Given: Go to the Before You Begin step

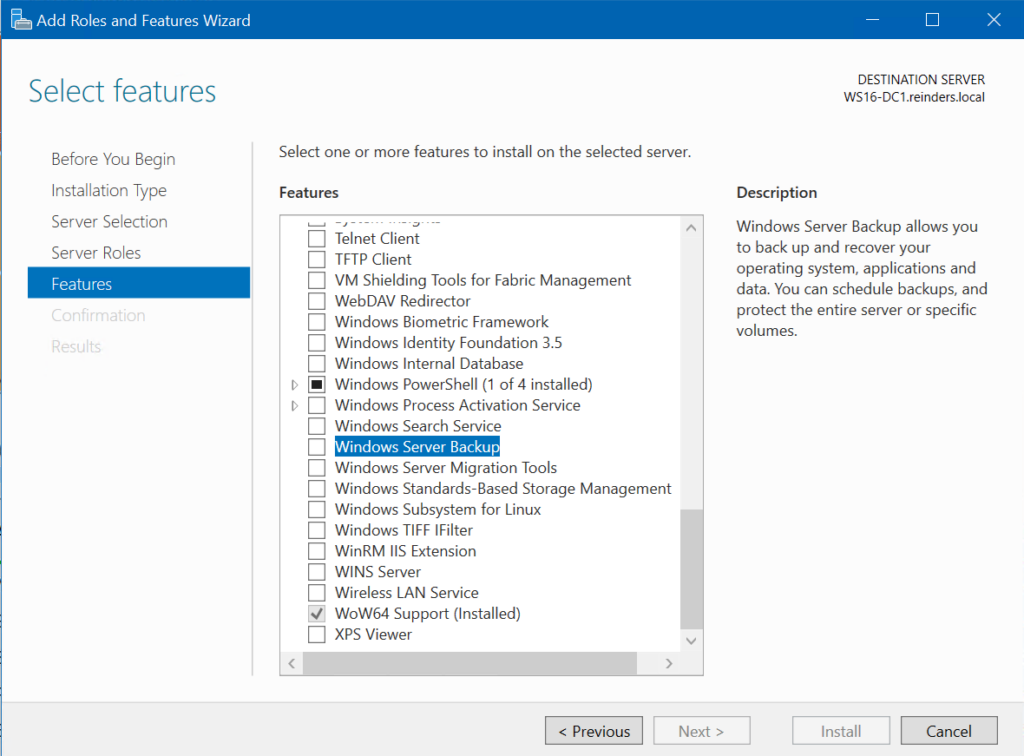Looking at the screenshot, I should point(113,159).
